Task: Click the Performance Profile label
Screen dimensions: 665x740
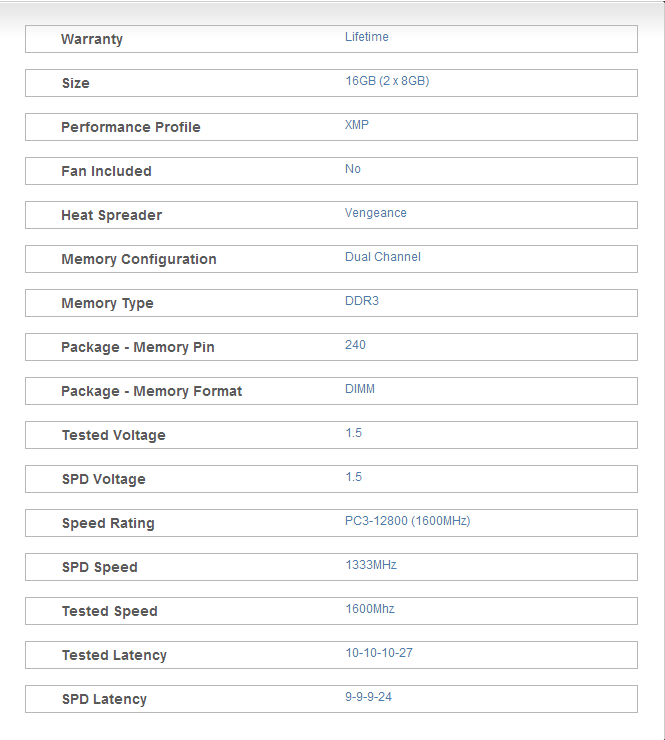Action: coord(130,127)
